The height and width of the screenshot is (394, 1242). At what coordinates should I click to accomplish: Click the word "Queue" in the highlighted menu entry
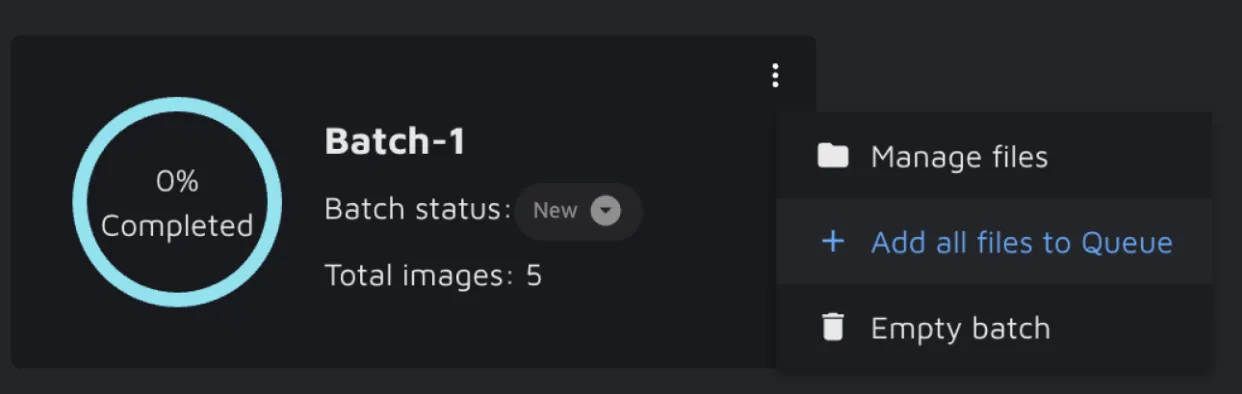pyautogui.click(x=1131, y=243)
